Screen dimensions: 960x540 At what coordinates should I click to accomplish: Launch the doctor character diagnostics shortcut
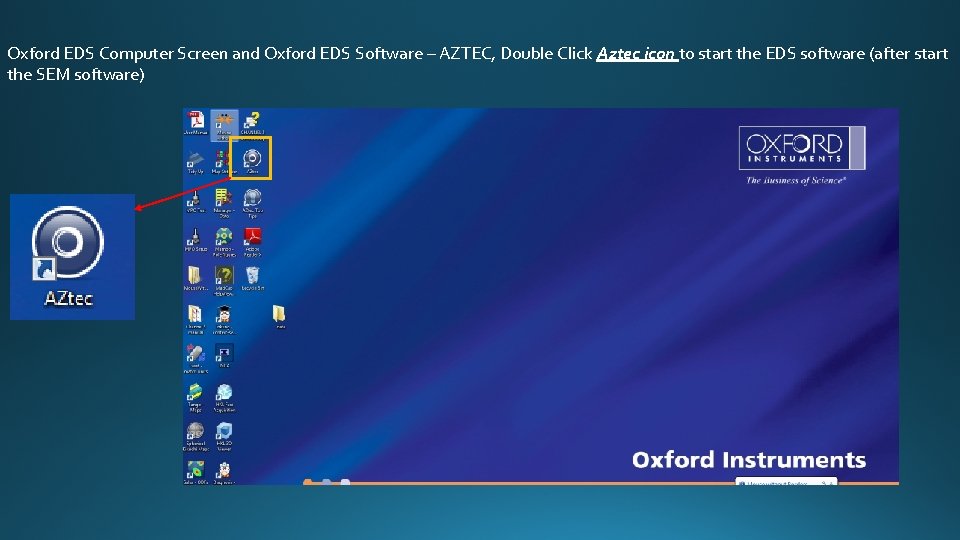(224, 473)
